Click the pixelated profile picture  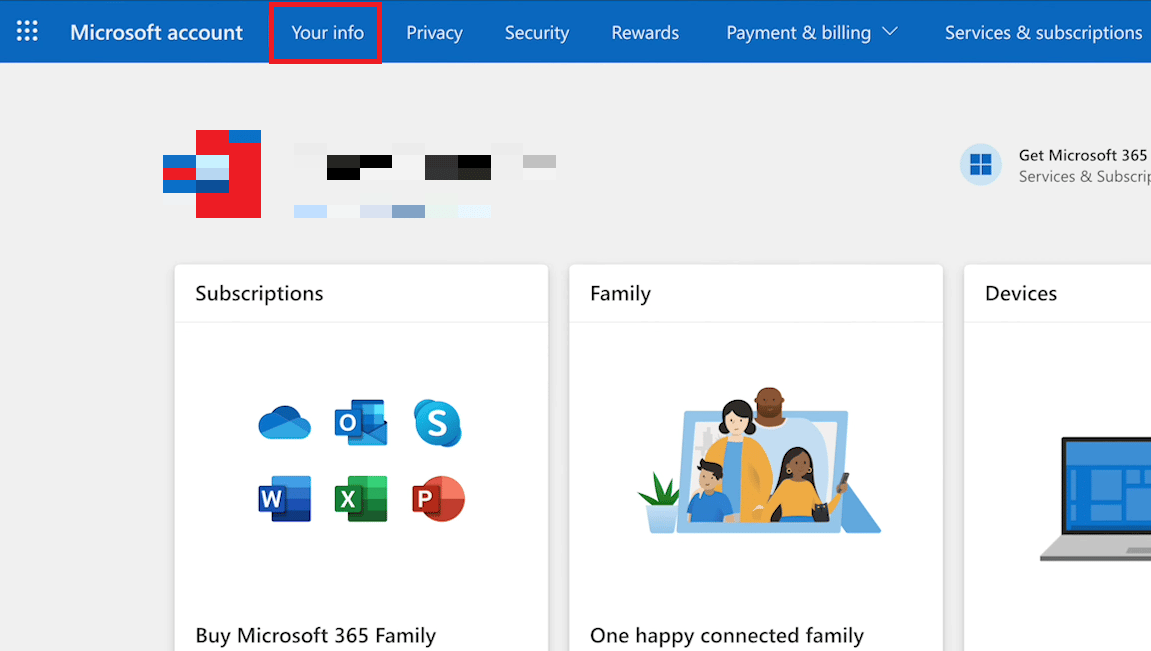[x=212, y=174]
